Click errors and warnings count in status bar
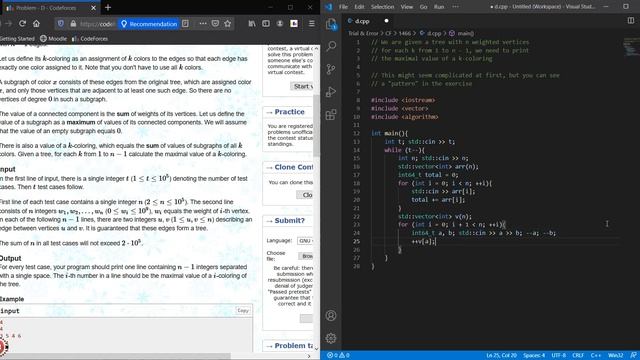 tap(338, 355)
